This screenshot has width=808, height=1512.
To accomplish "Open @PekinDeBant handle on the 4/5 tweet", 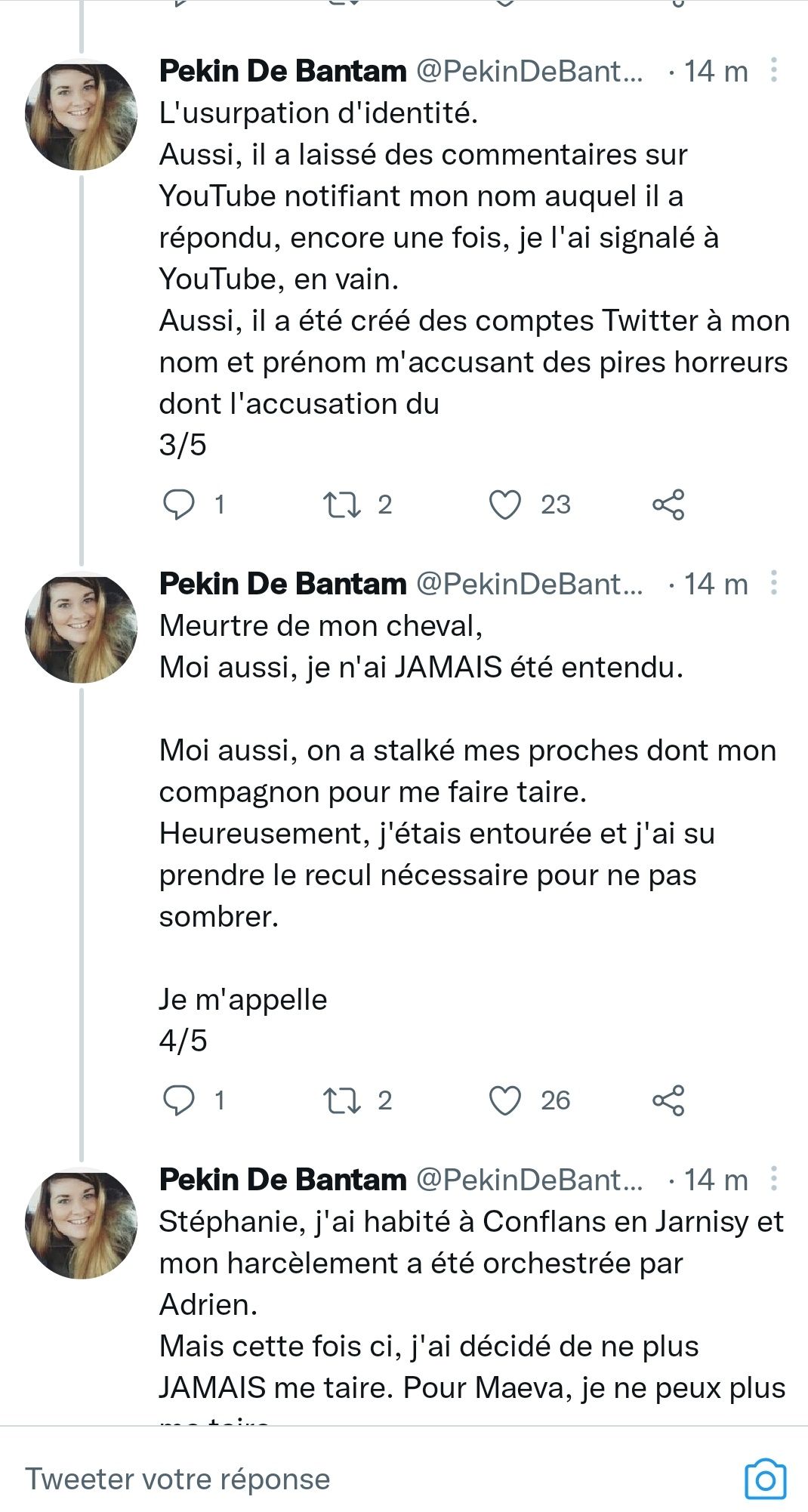I will pyautogui.click(x=529, y=584).
